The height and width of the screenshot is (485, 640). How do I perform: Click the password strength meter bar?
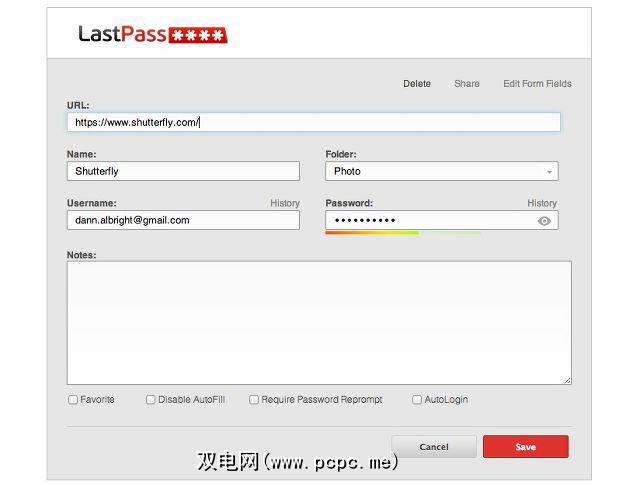[x=403, y=233]
